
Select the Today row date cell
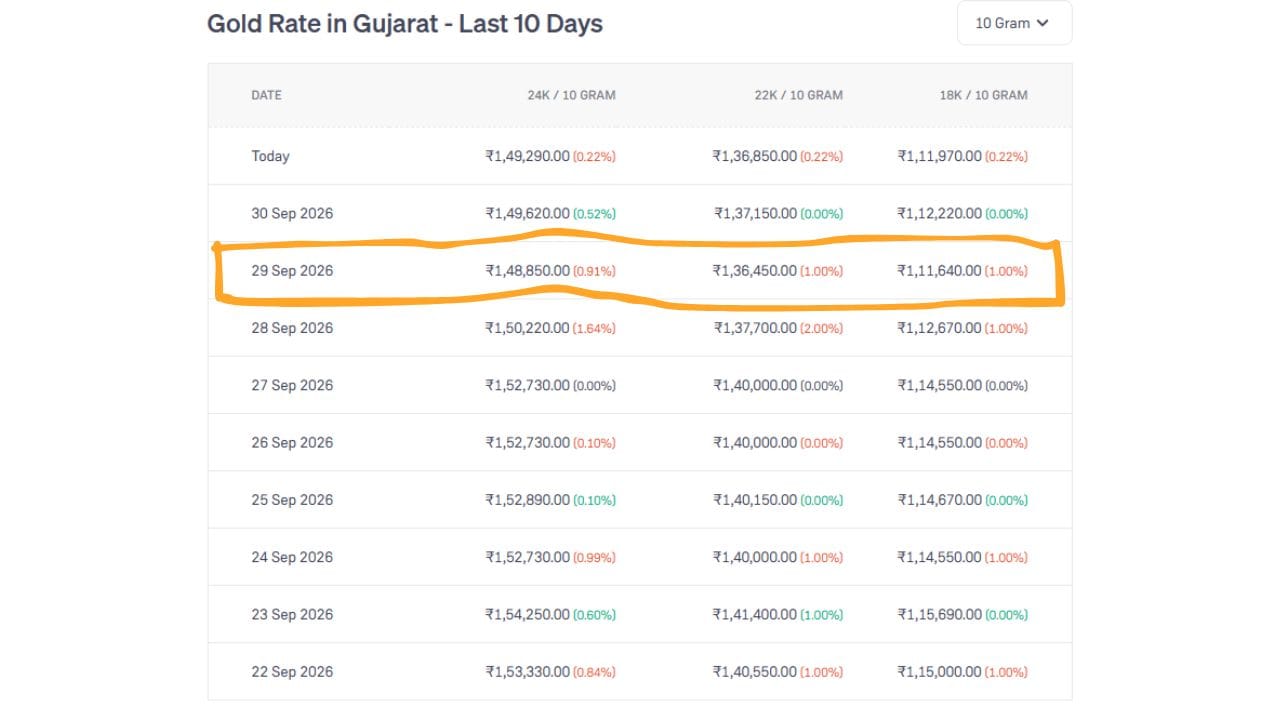tap(270, 156)
